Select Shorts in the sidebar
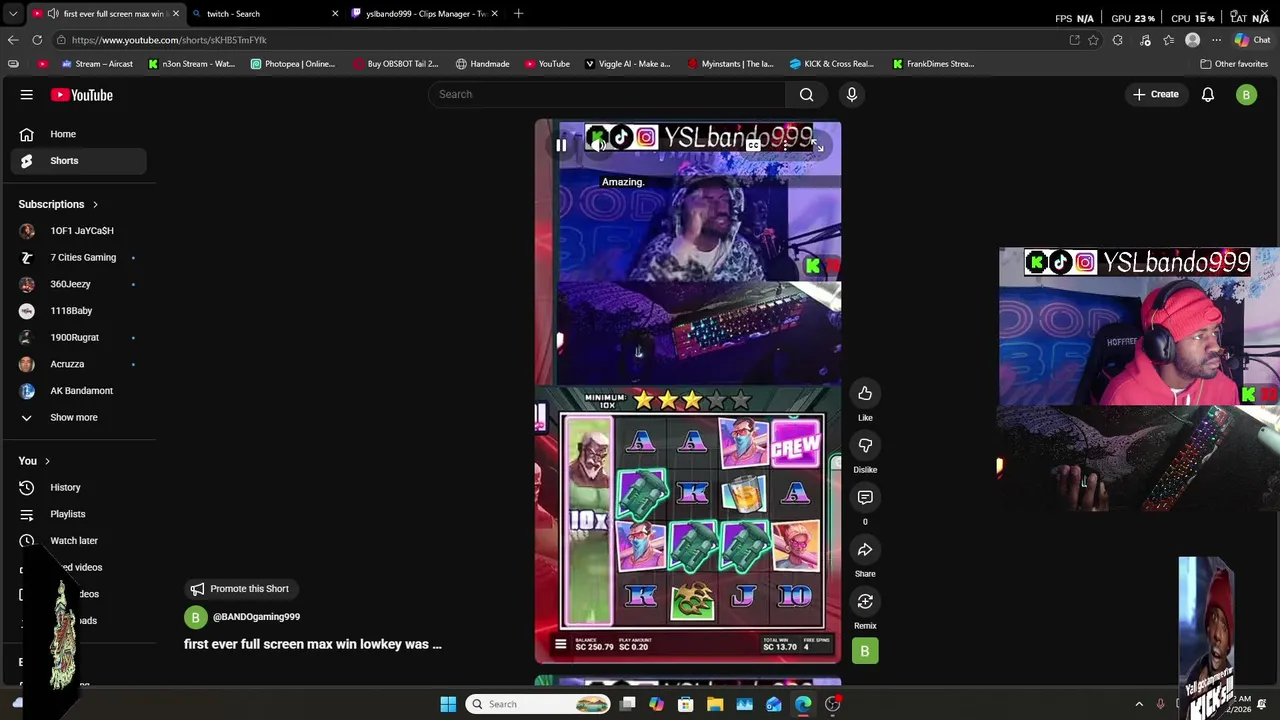 coord(78,160)
